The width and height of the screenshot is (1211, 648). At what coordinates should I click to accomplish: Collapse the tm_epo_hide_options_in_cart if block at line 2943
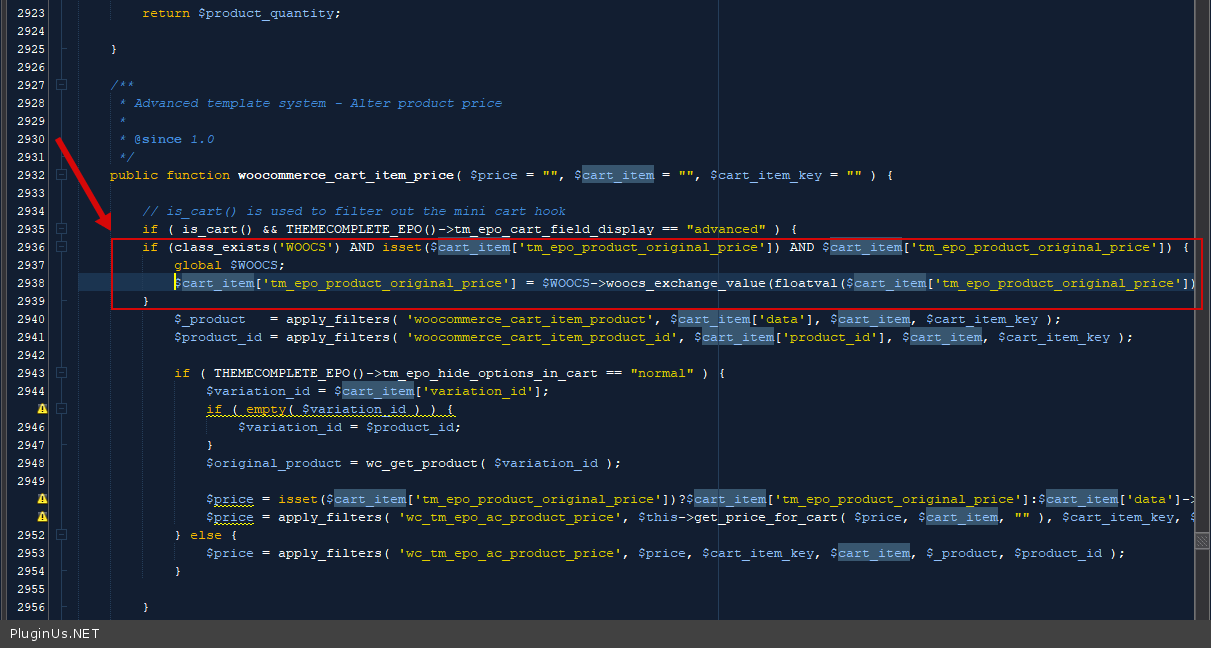(x=61, y=373)
